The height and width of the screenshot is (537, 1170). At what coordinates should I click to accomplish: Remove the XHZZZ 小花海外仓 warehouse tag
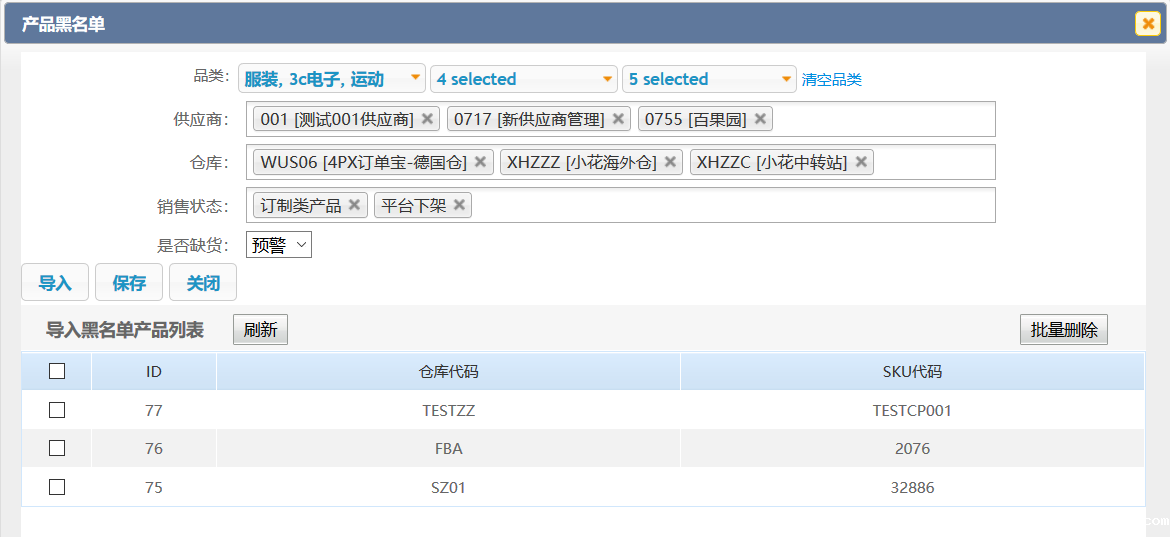coord(671,162)
